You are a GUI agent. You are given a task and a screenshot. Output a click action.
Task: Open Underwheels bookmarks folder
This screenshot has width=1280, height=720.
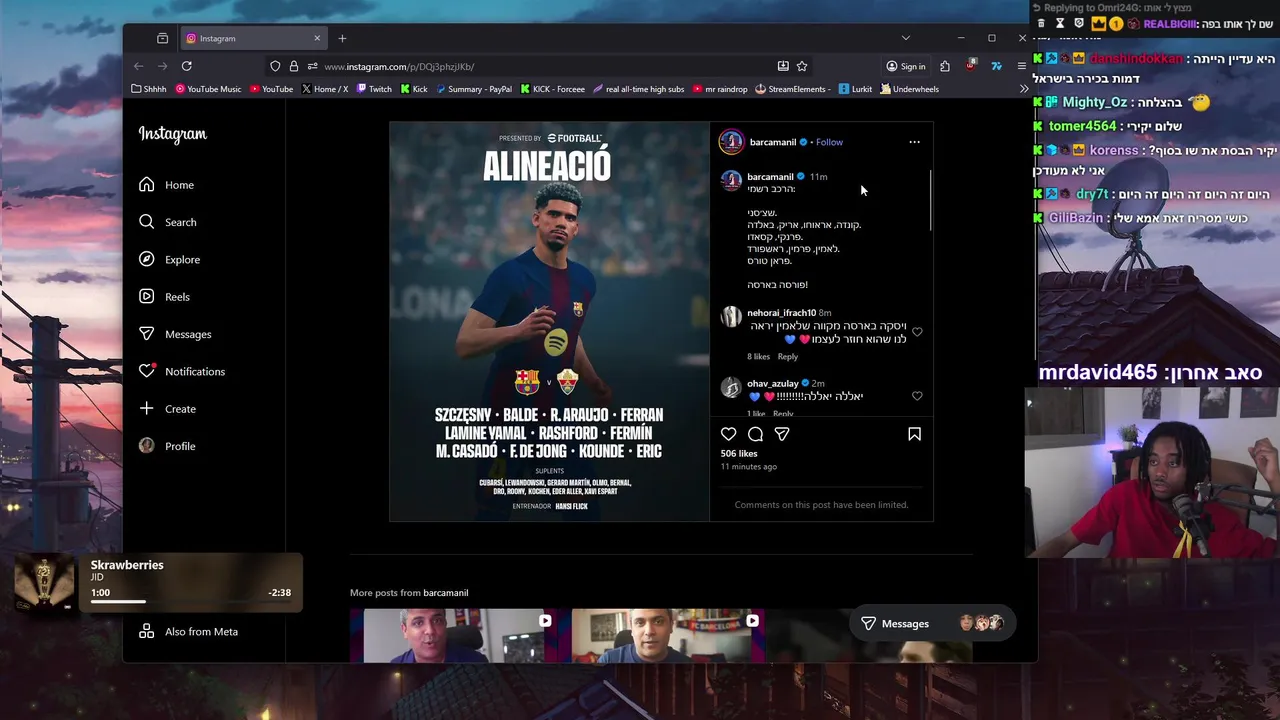pyautogui.click(x=909, y=89)
